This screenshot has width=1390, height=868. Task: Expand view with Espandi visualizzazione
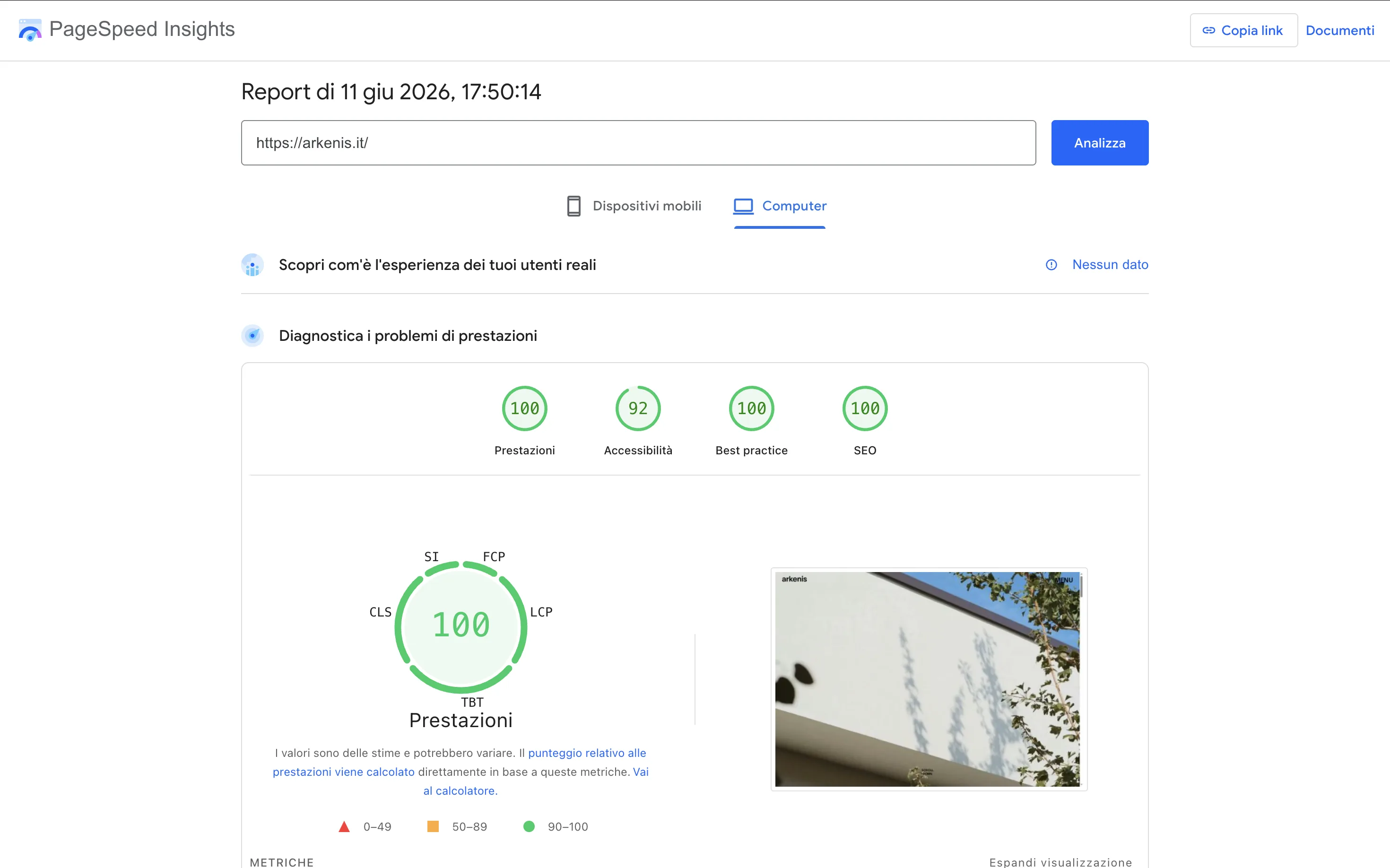[x=1060, y=862]
